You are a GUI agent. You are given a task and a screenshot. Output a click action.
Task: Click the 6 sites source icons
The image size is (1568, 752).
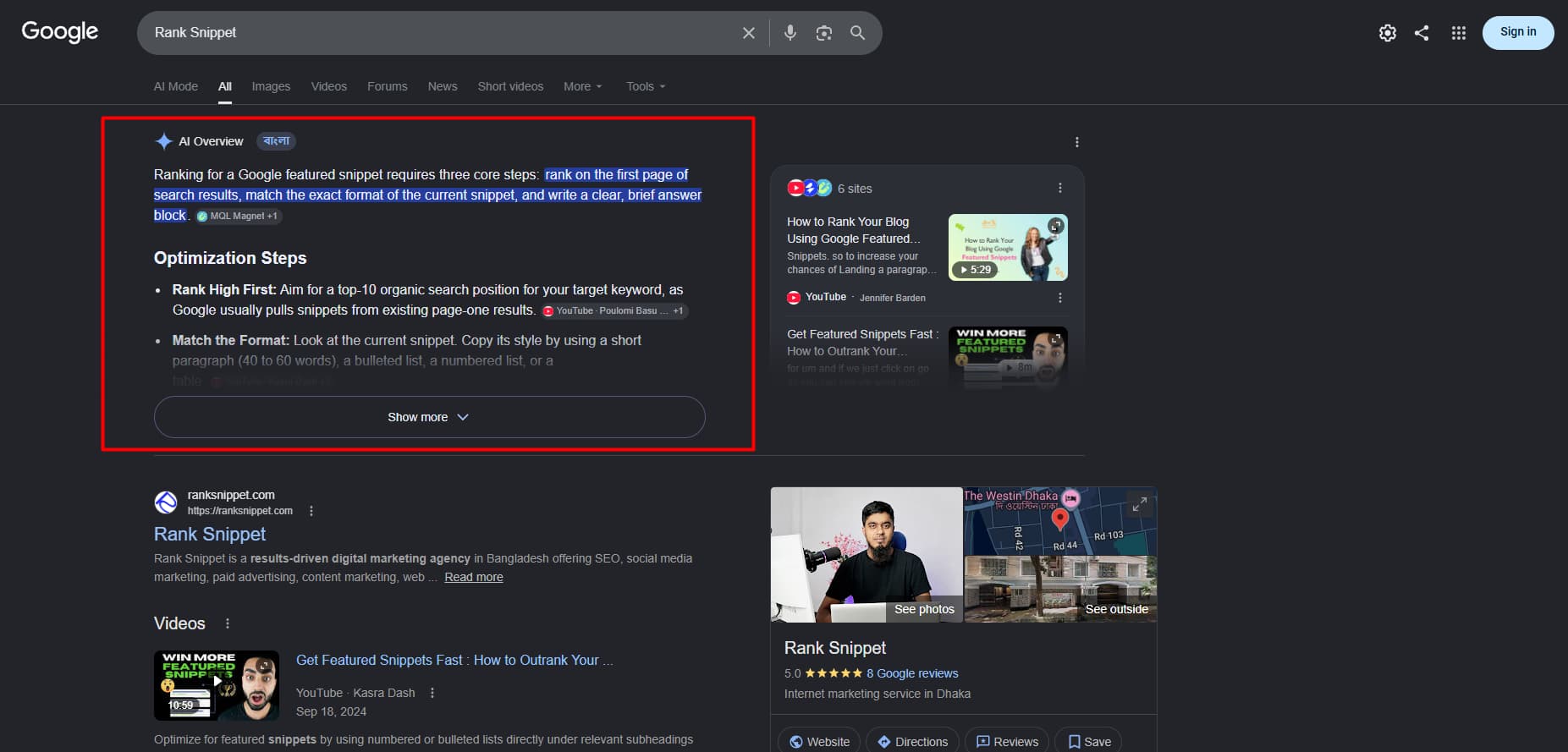tap(810, 188)
